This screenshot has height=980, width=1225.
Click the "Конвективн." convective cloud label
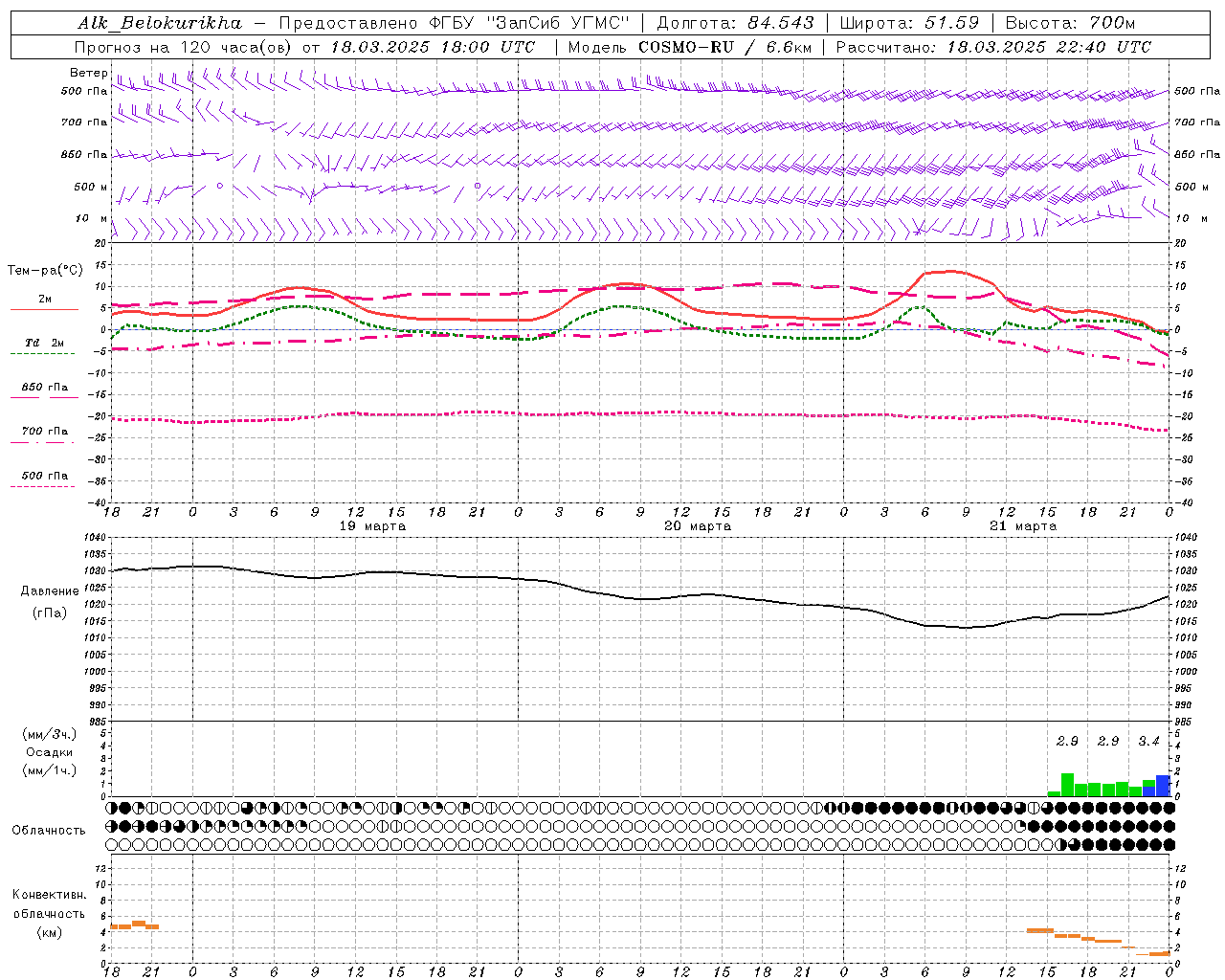[x=49, y=895]
